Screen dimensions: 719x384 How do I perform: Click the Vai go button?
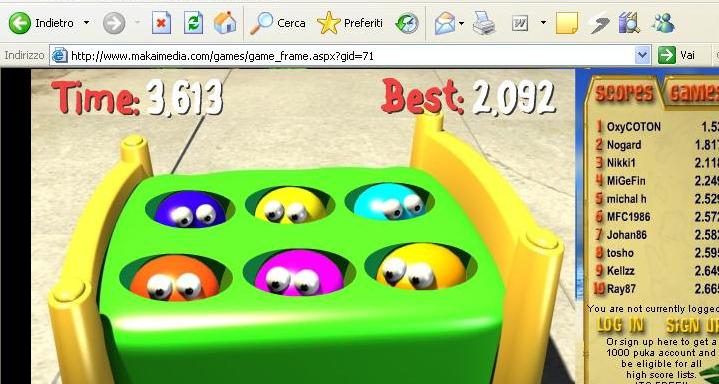tap(677, 56)
